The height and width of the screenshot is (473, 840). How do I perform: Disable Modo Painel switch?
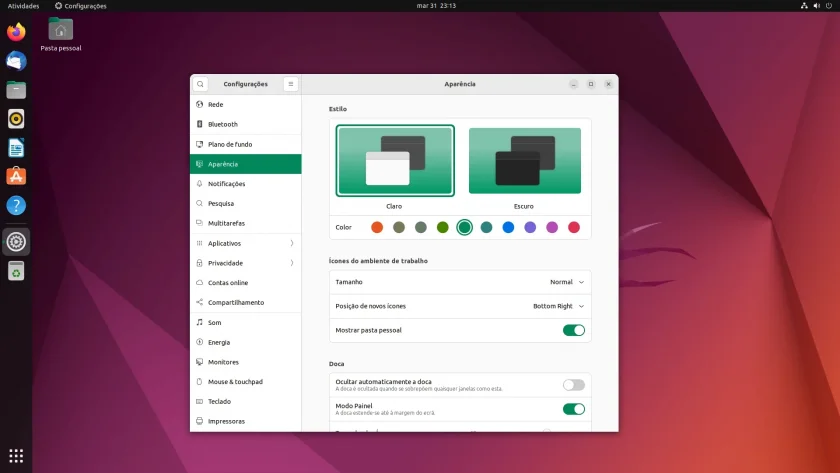pos(574,409)
